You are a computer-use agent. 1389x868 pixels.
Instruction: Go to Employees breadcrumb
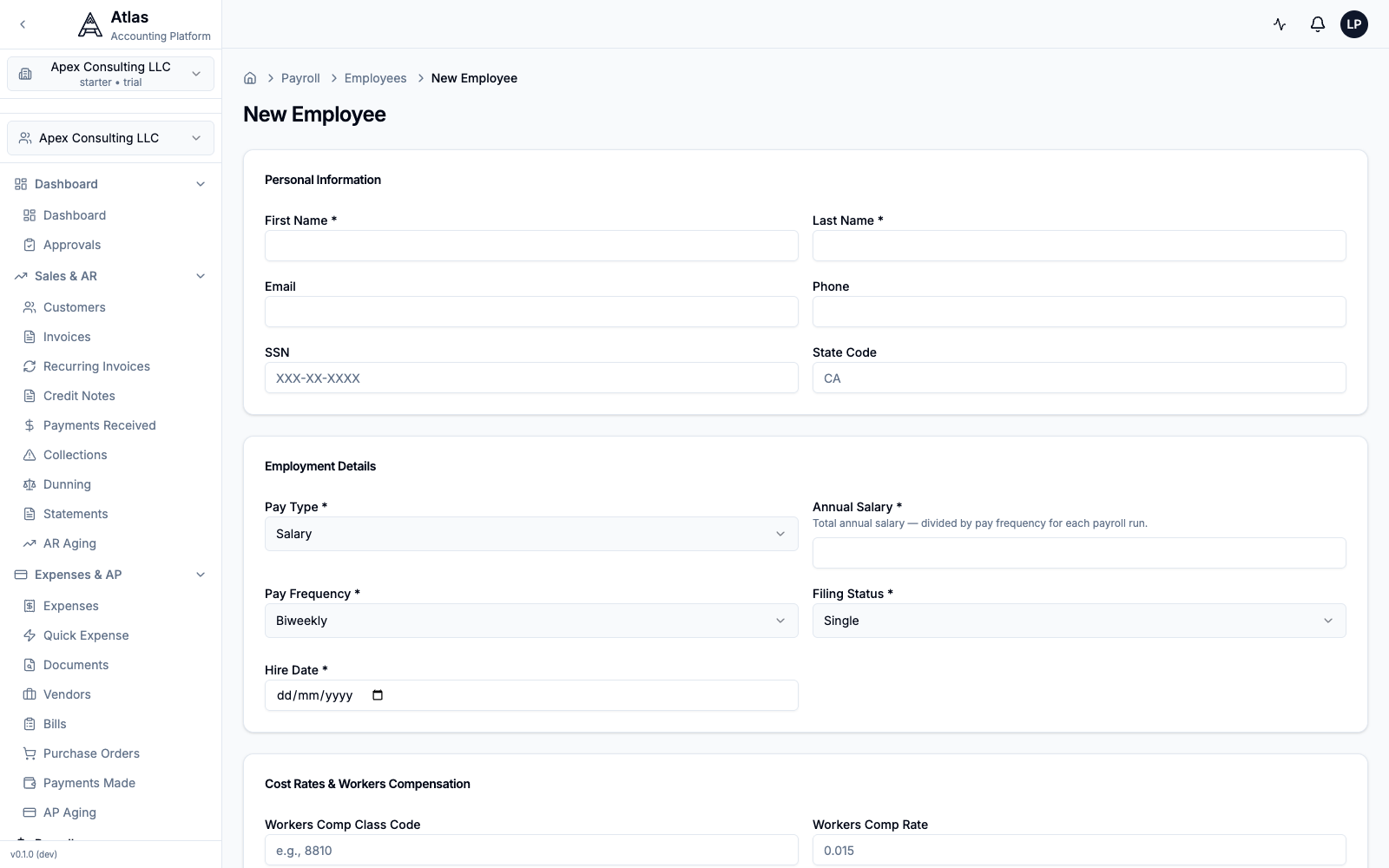coord(375,78)
